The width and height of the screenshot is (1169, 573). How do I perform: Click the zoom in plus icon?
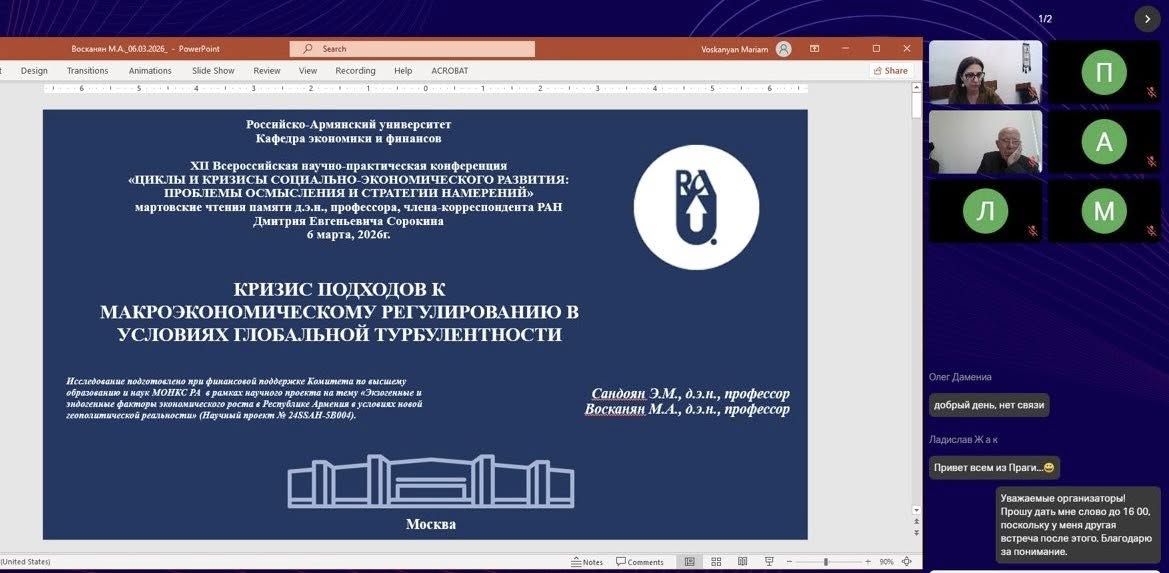pos(869,562)
